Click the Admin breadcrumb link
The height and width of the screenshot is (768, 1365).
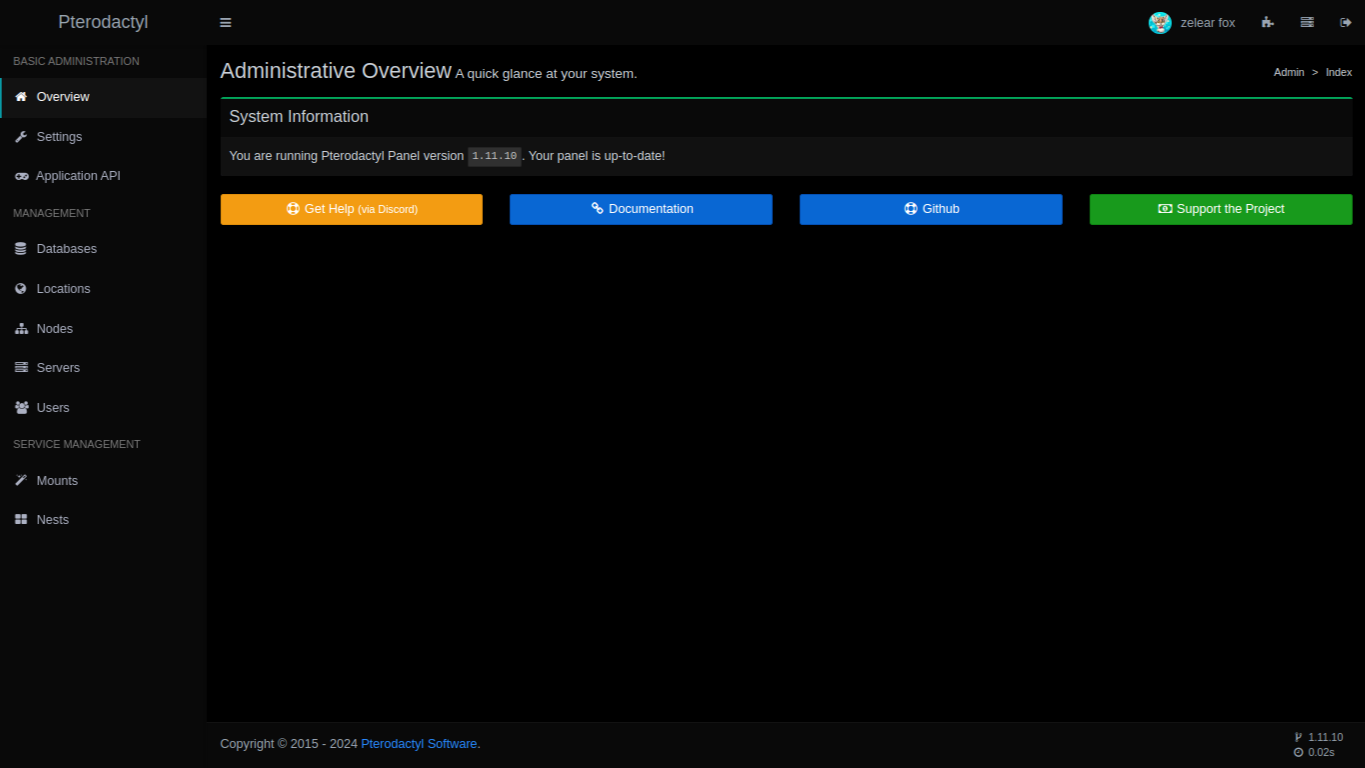click(1288, 72)
